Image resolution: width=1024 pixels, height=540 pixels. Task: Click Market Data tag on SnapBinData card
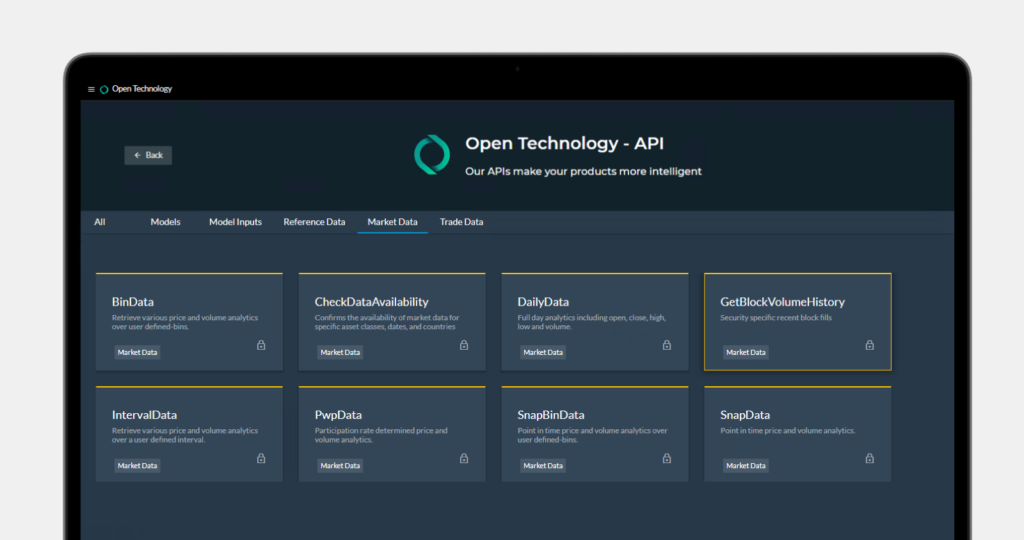(x=543, y=466)
